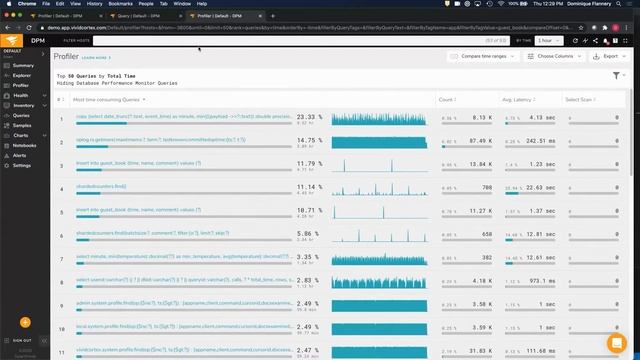Screen dimensions: 640x360
Task: Open a new Chrome tab
Action: pos(273,16)
